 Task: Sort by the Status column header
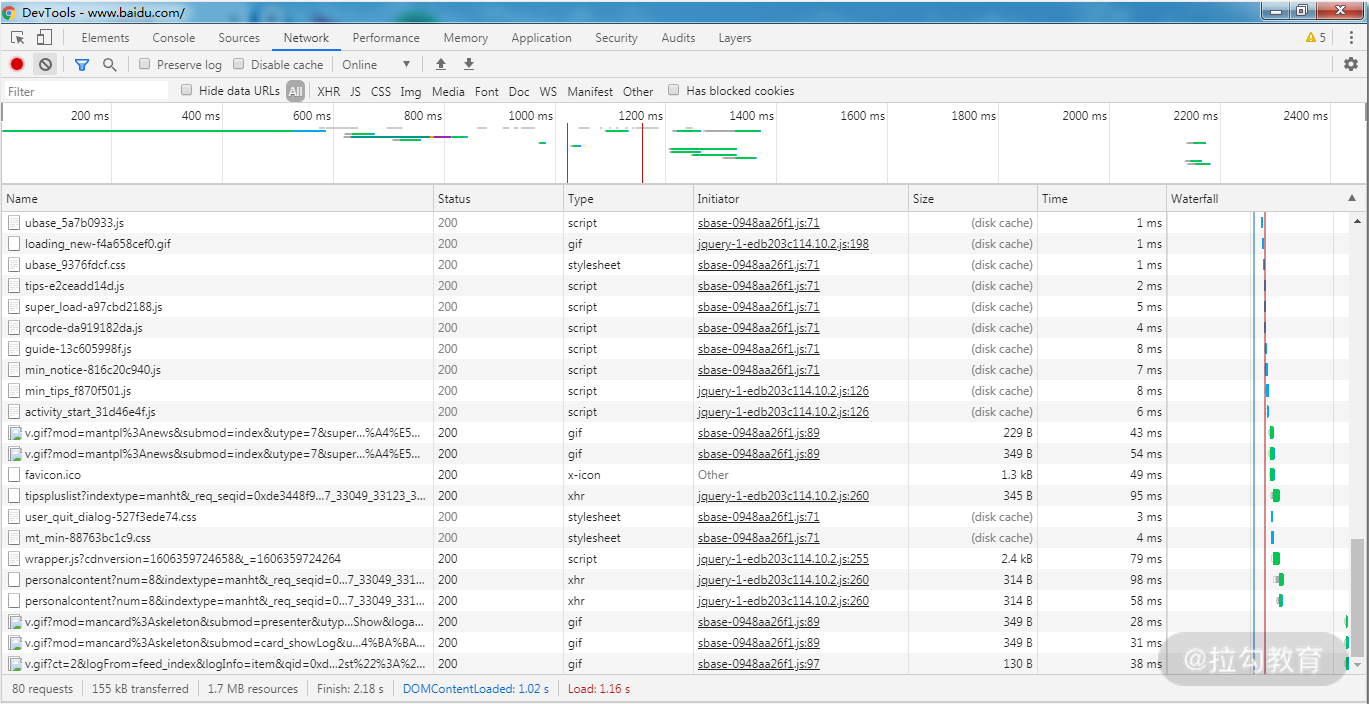(x=499, y=198)
